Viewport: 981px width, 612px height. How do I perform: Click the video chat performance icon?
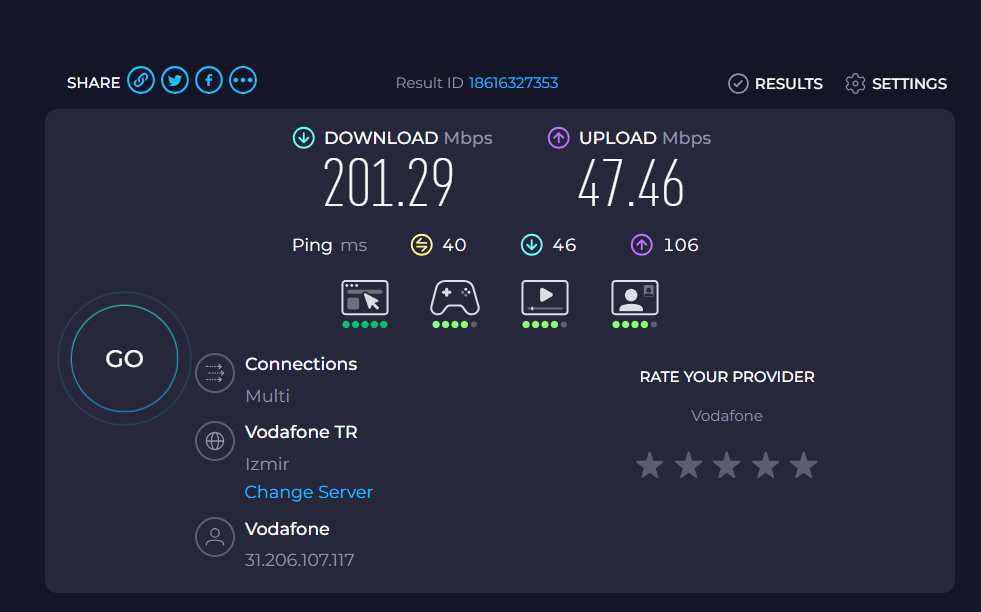click(635, 298)
